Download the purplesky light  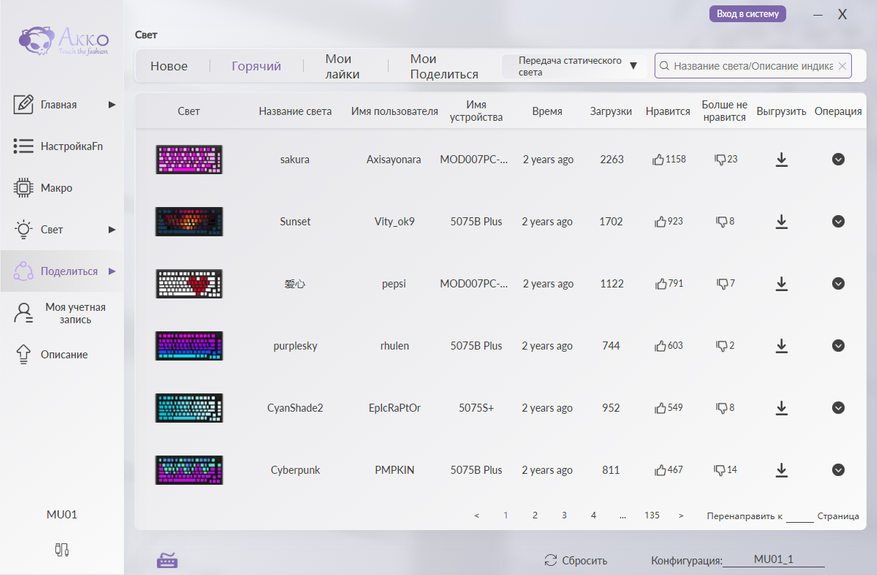[781, 346]
